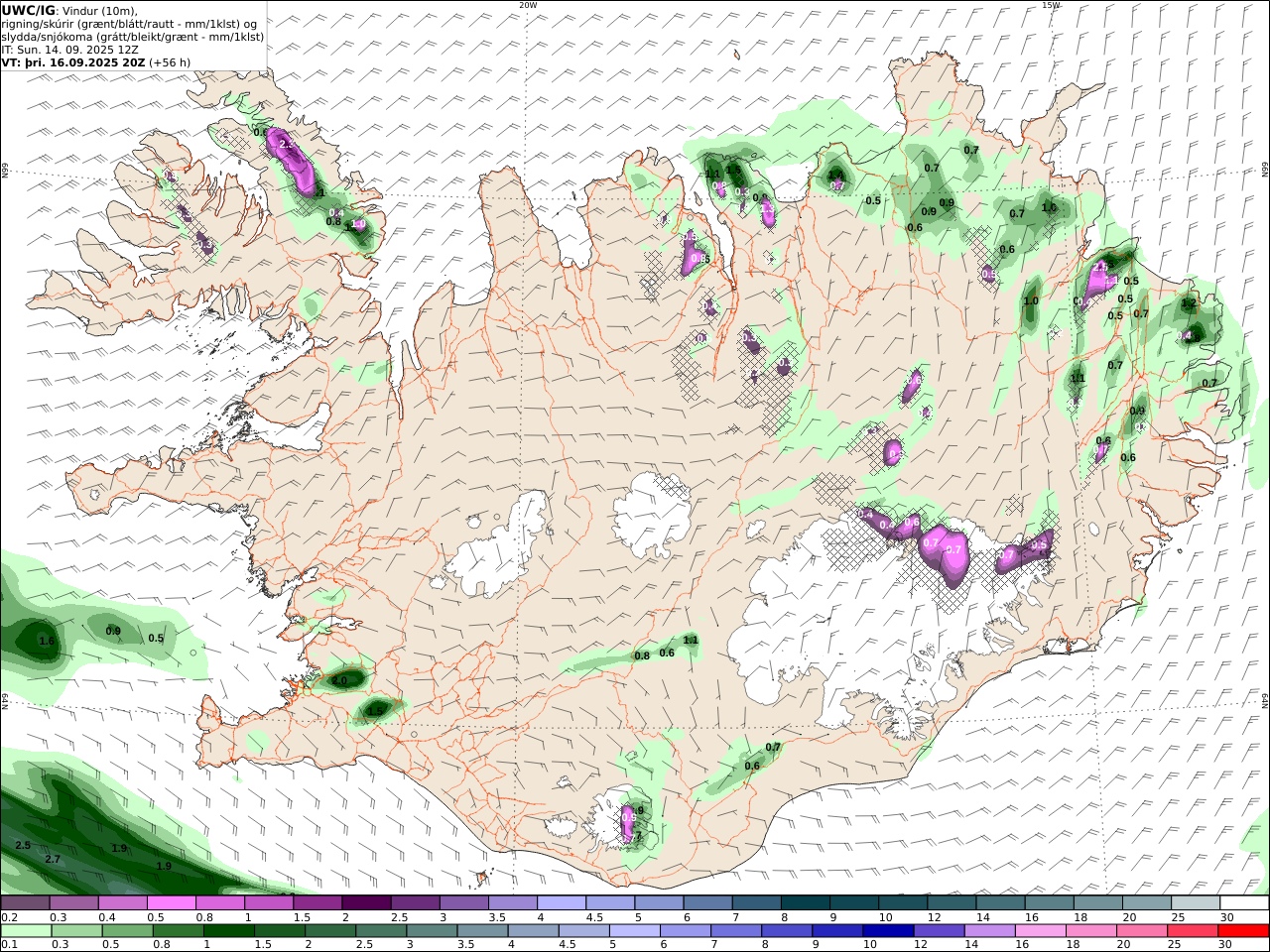The height and width of the screenshot is (952, 1270).
Task: Select the darkest green rain swatch between 1 and 1.5
Action: tap(230, 931)
